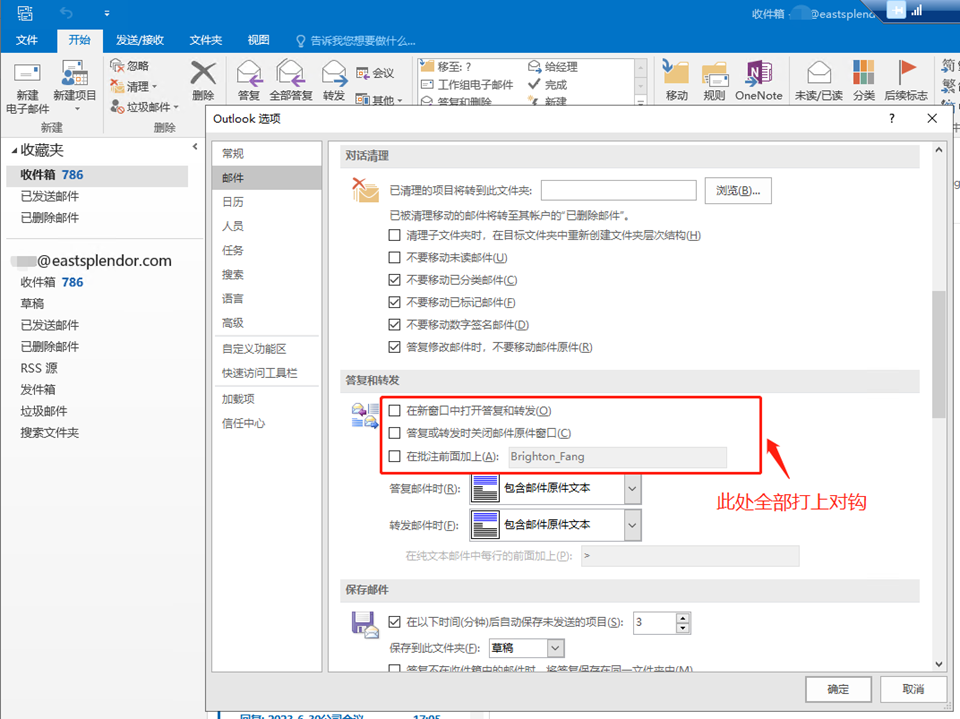The image size is (960, 719).
Task: Click the Delete (删除) icon in ribbon
Action: click(x=203, y=76)
